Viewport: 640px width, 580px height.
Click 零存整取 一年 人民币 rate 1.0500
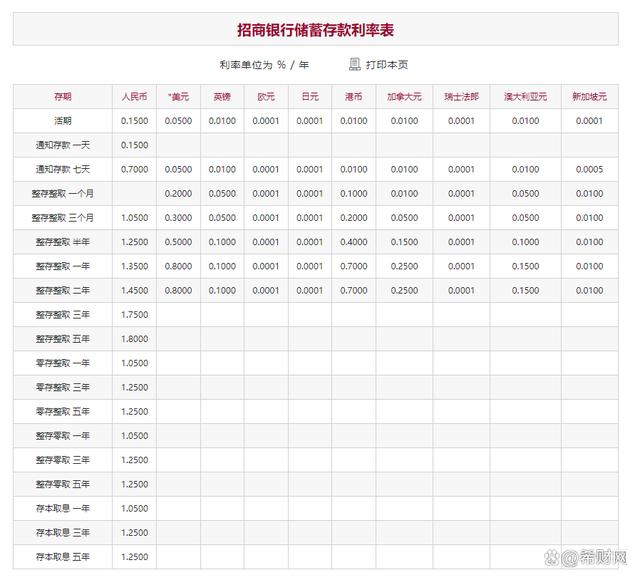tap(134, 363)
